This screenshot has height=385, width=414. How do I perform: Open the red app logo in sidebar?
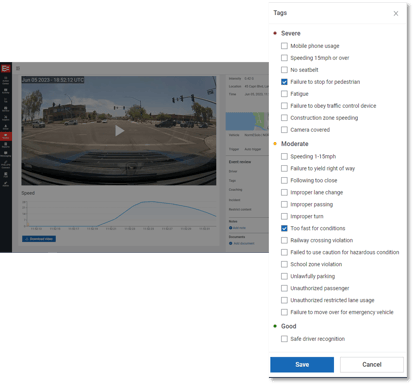click(6, 69)
